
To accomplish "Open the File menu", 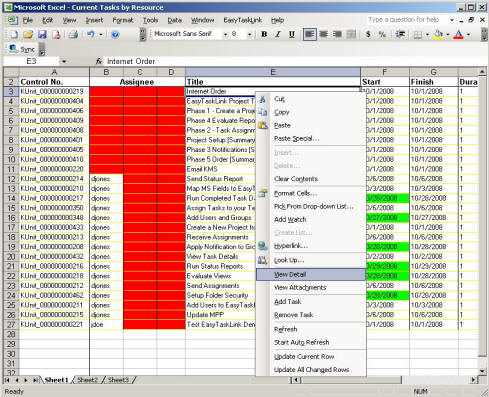I will 28,20.
